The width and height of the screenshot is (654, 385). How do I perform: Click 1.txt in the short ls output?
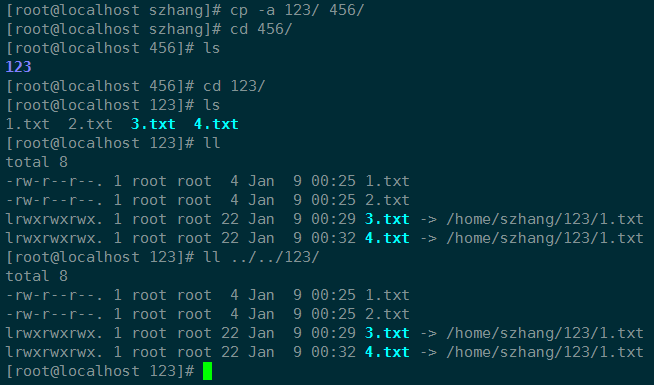28,124
